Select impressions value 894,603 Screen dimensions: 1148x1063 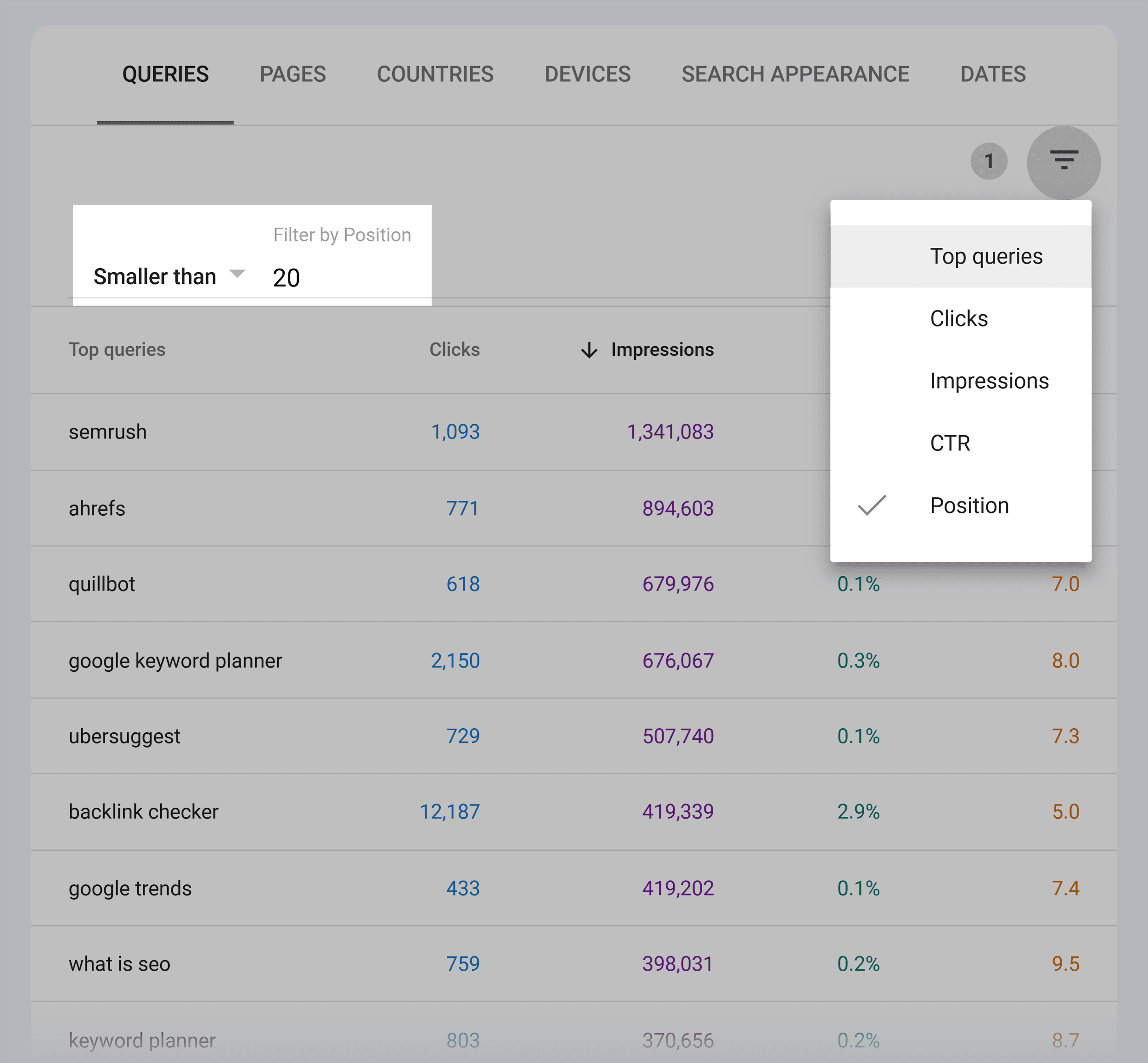[x=678, y=508]
